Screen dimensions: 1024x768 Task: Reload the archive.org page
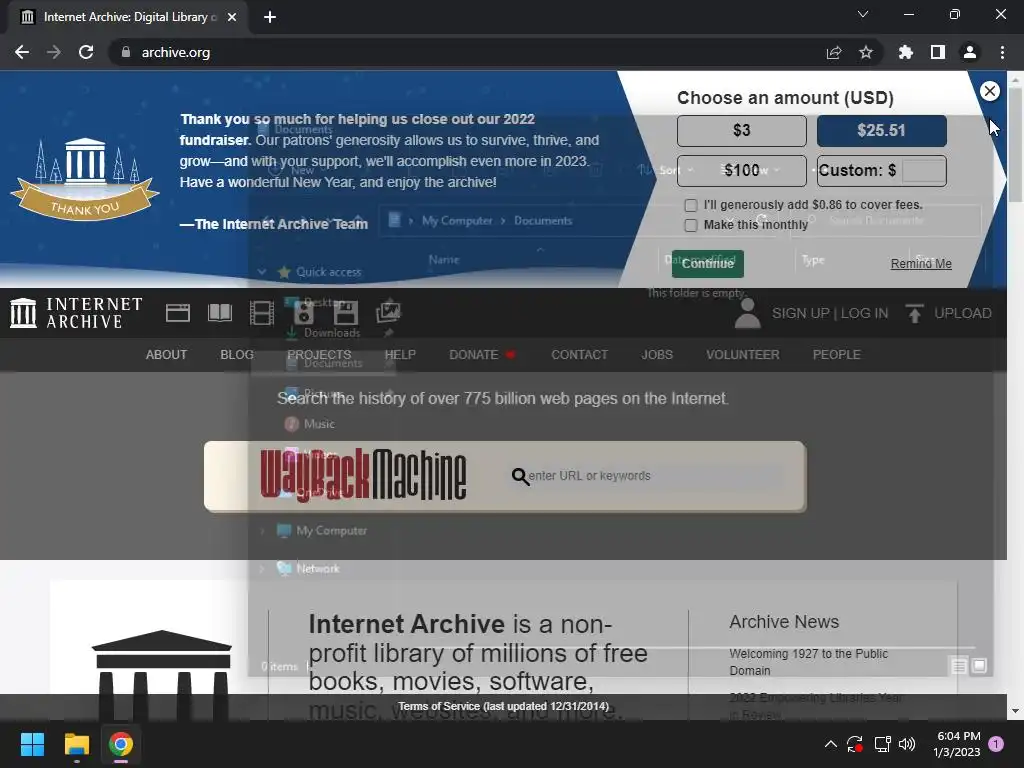86,52
